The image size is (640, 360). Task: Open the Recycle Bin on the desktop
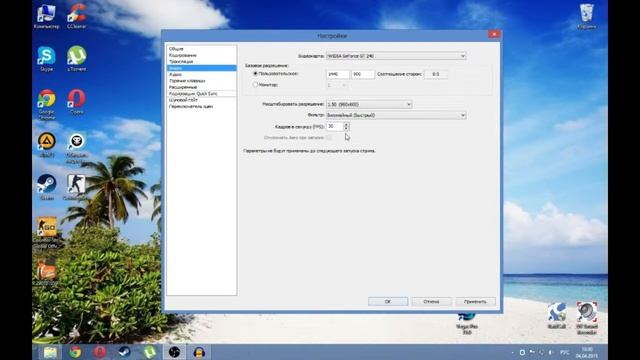[587, 16]
